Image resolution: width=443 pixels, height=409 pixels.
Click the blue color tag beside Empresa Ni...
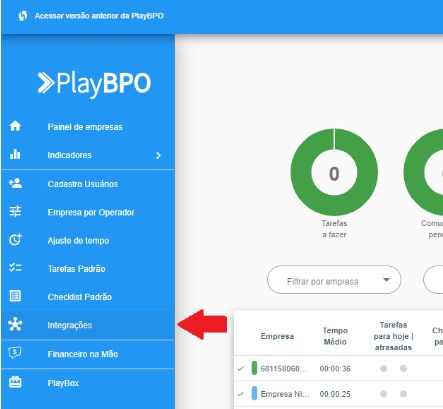(254, 393)
